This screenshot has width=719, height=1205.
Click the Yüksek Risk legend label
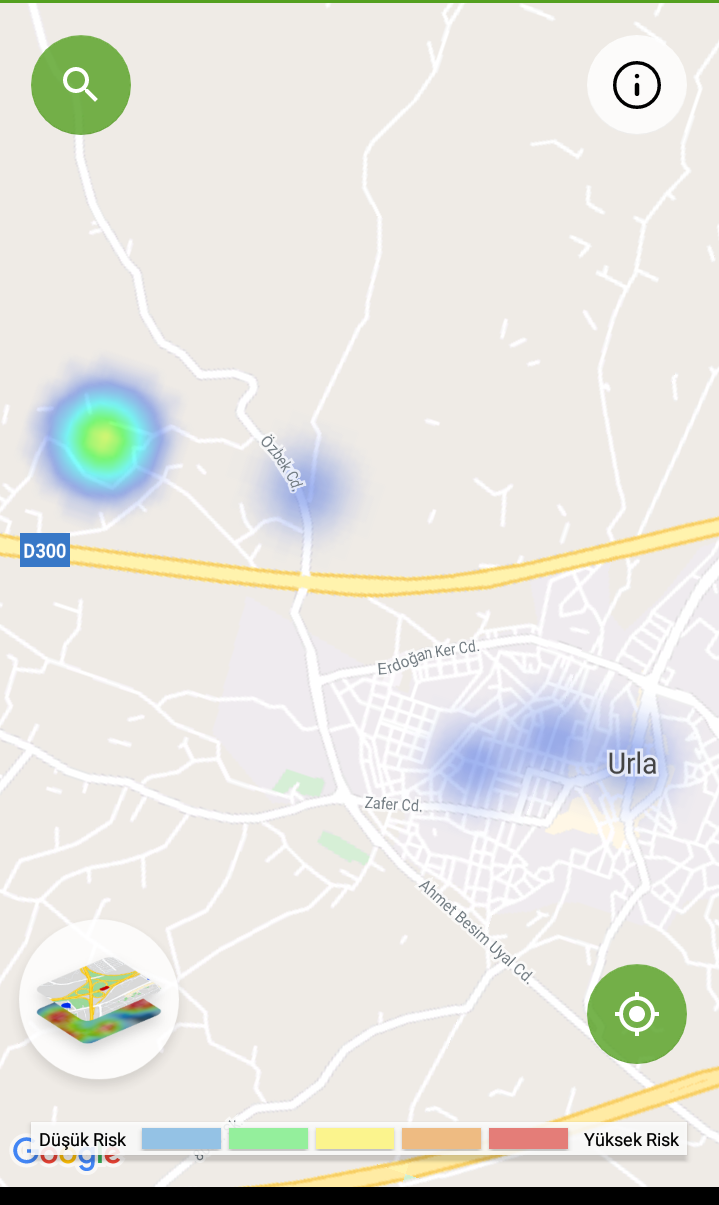tap(631, 1140)
